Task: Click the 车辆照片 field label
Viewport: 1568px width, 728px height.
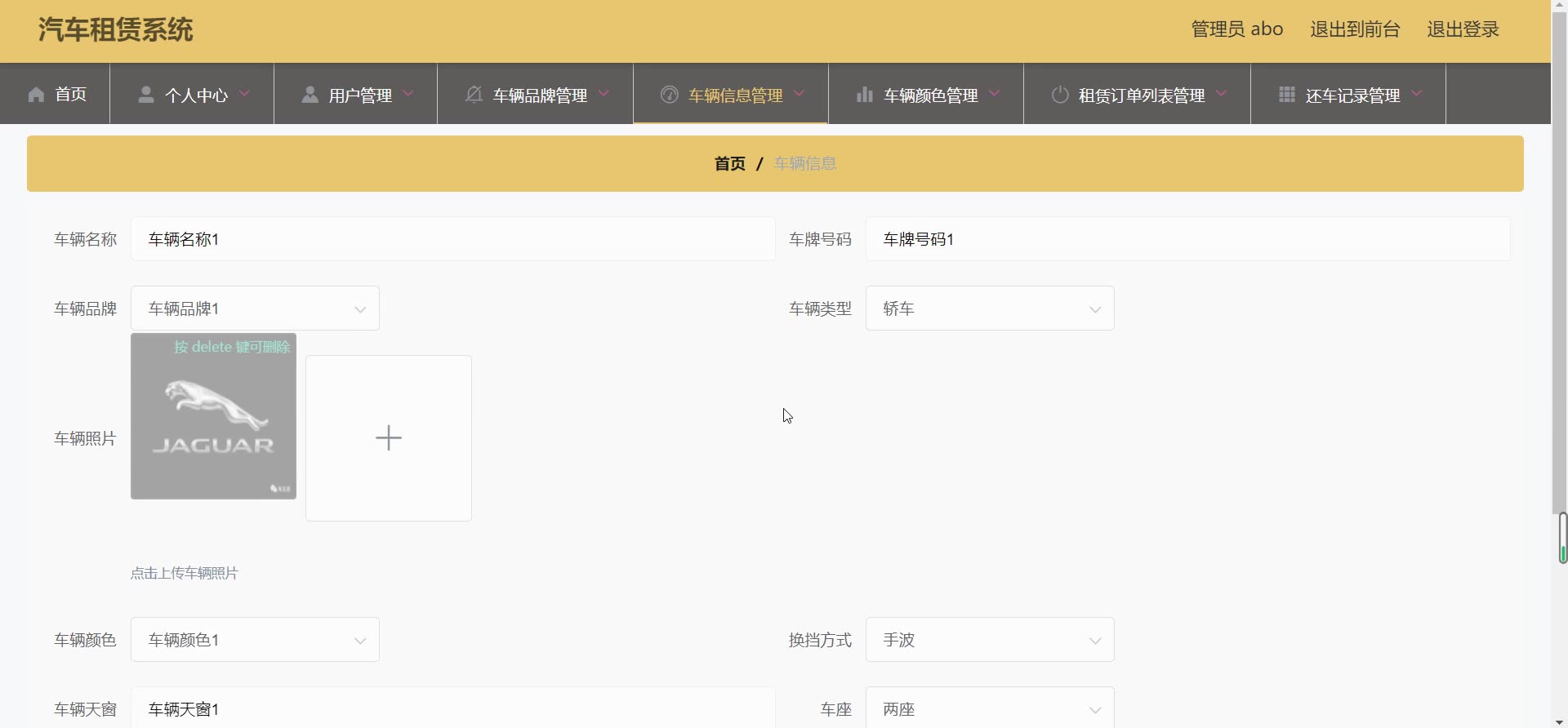Action: click(x=85, y=438)
